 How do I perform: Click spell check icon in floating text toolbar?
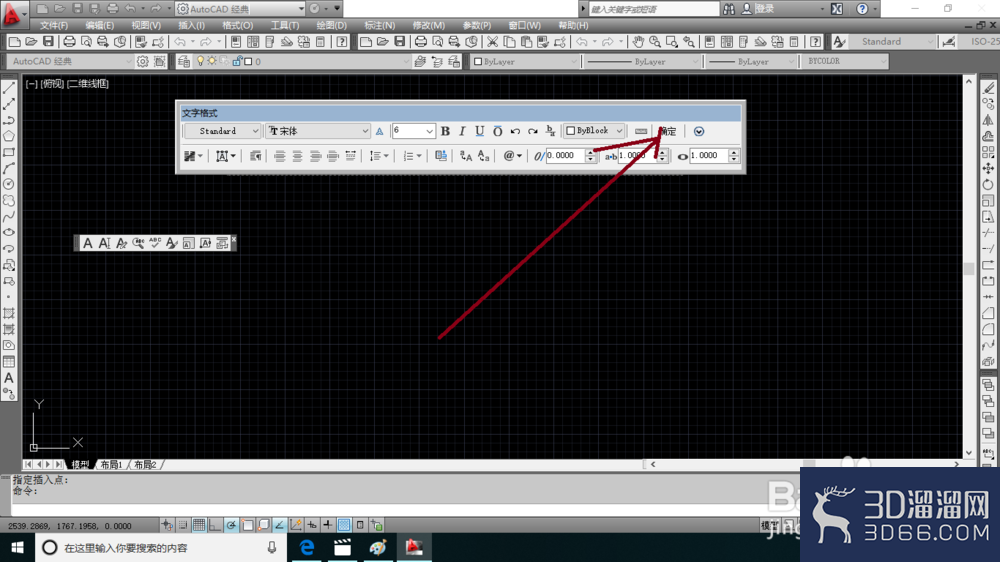tap(155, 243)
